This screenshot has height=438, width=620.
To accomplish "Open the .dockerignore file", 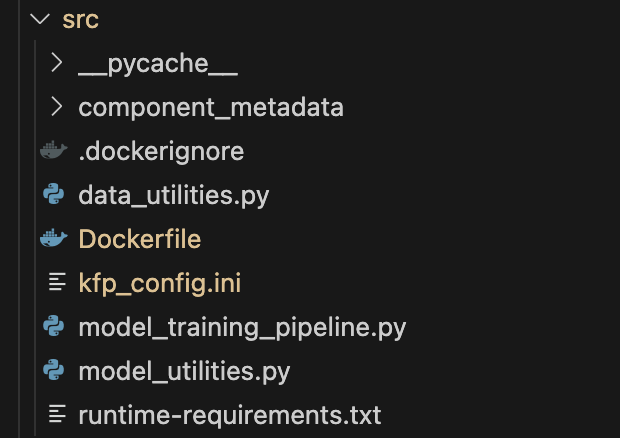I will tap(161, 152).
